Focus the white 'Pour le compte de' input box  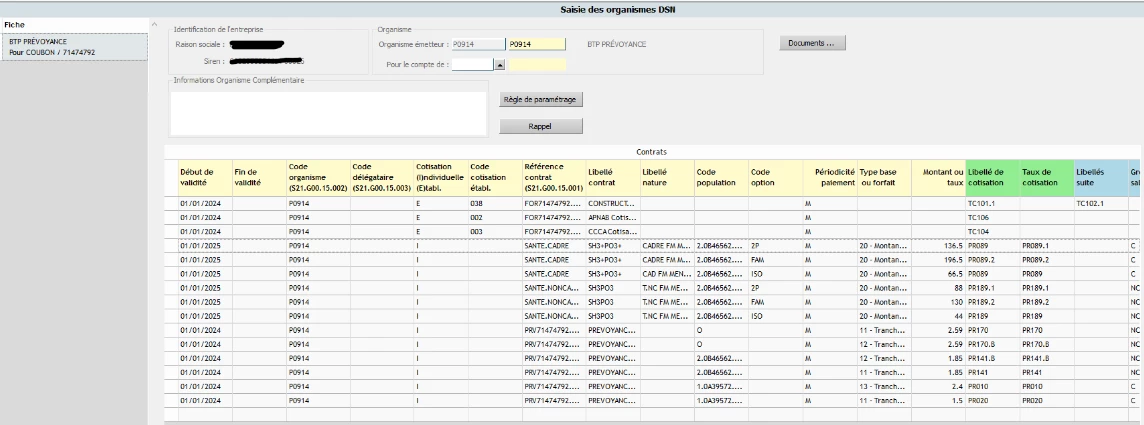(x=473, y=65)
